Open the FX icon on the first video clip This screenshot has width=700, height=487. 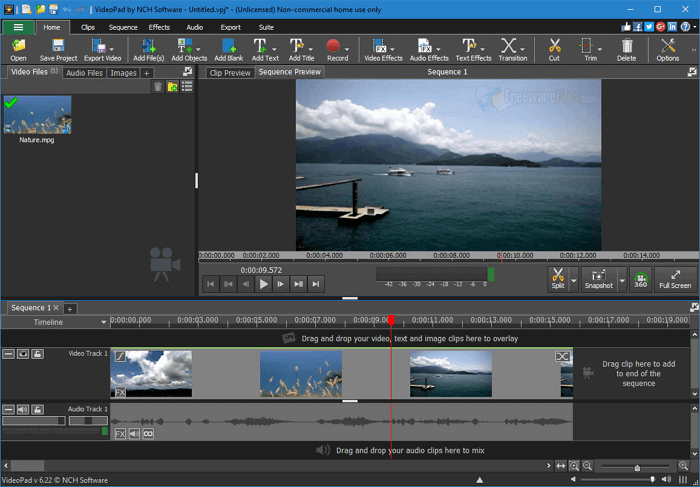pos(120,392)
